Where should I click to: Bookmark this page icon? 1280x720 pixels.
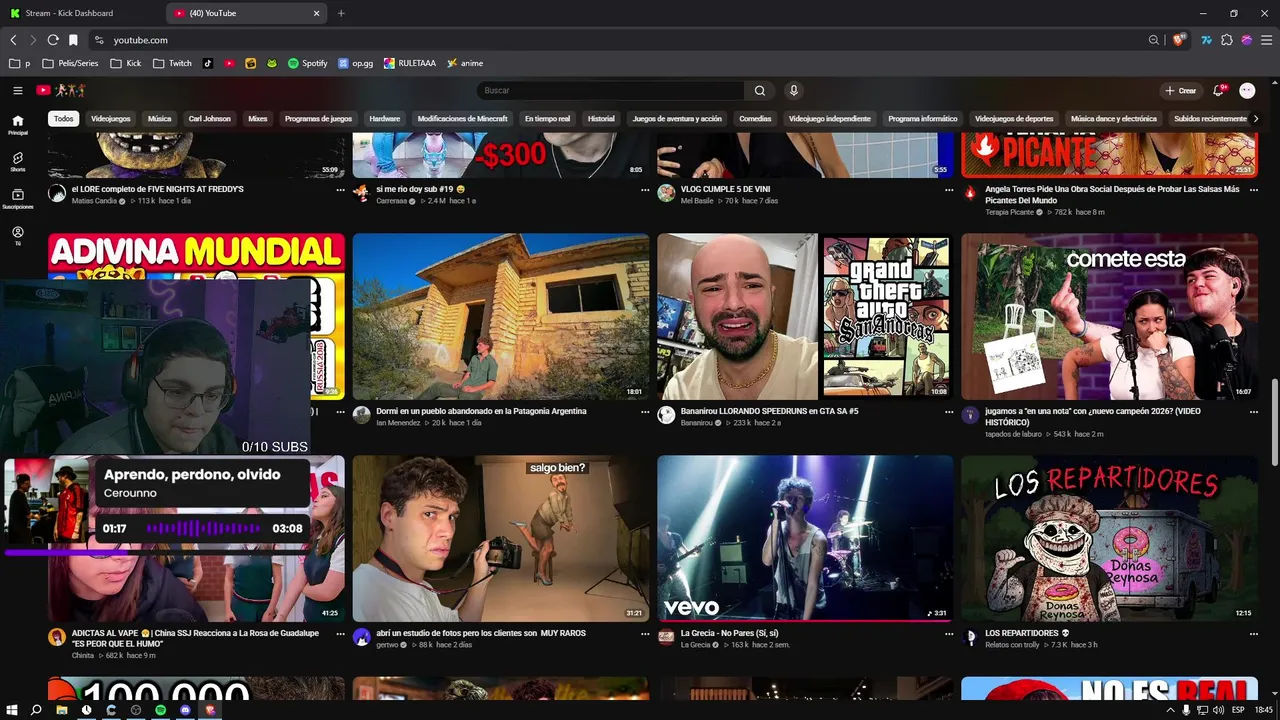(x=73, y=40)
